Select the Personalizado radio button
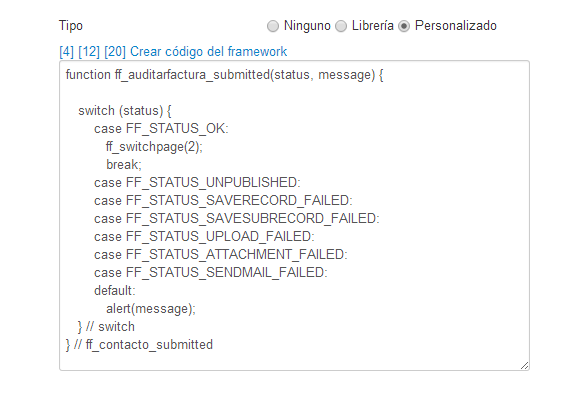The height and width of the screenshot is (394, 577). [x=404, y=26]
